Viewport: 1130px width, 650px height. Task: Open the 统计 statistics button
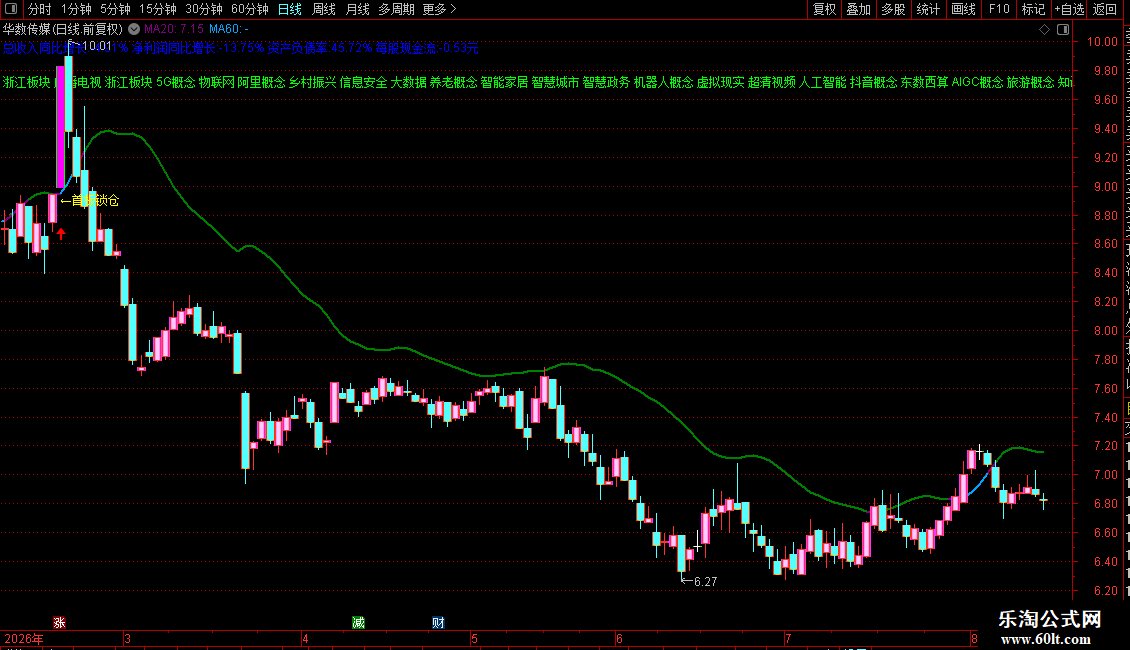tap(927, 9)
